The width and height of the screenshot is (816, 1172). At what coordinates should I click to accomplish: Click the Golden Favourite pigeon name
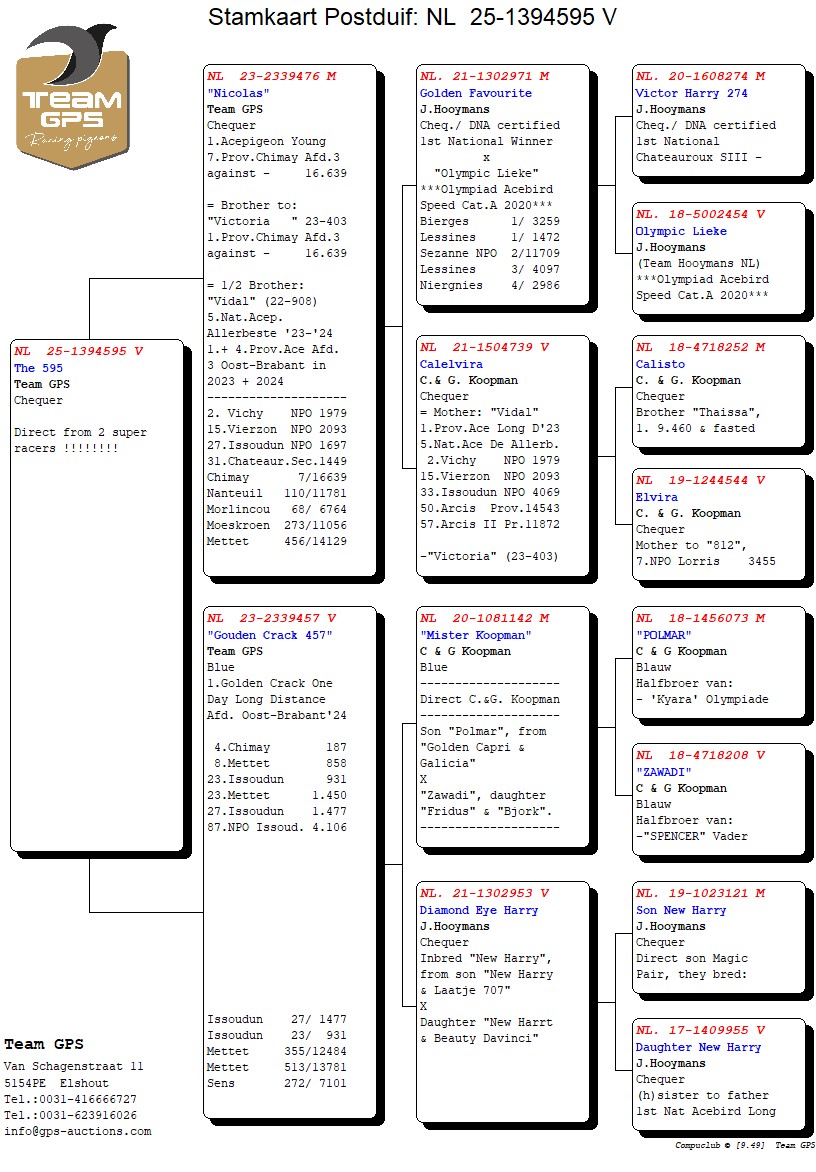(x=475, y=93)
